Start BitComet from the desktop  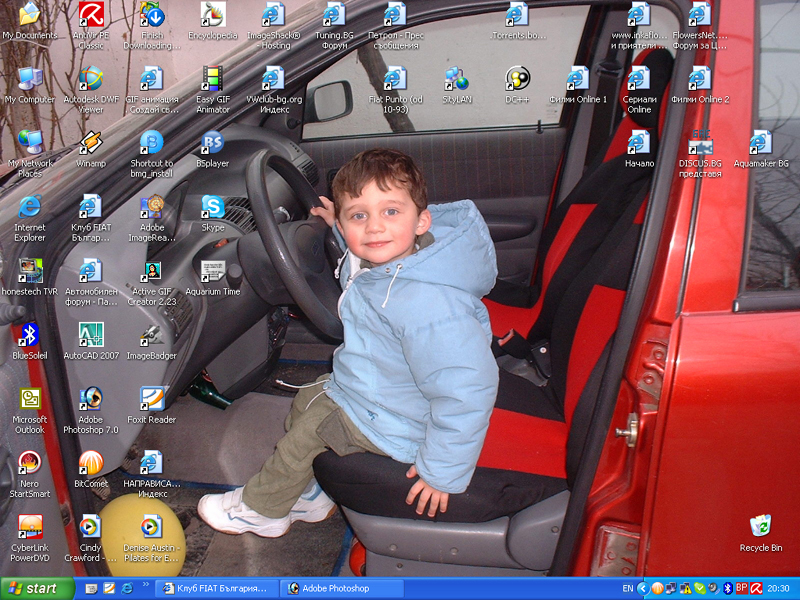(x=91, y=463)
